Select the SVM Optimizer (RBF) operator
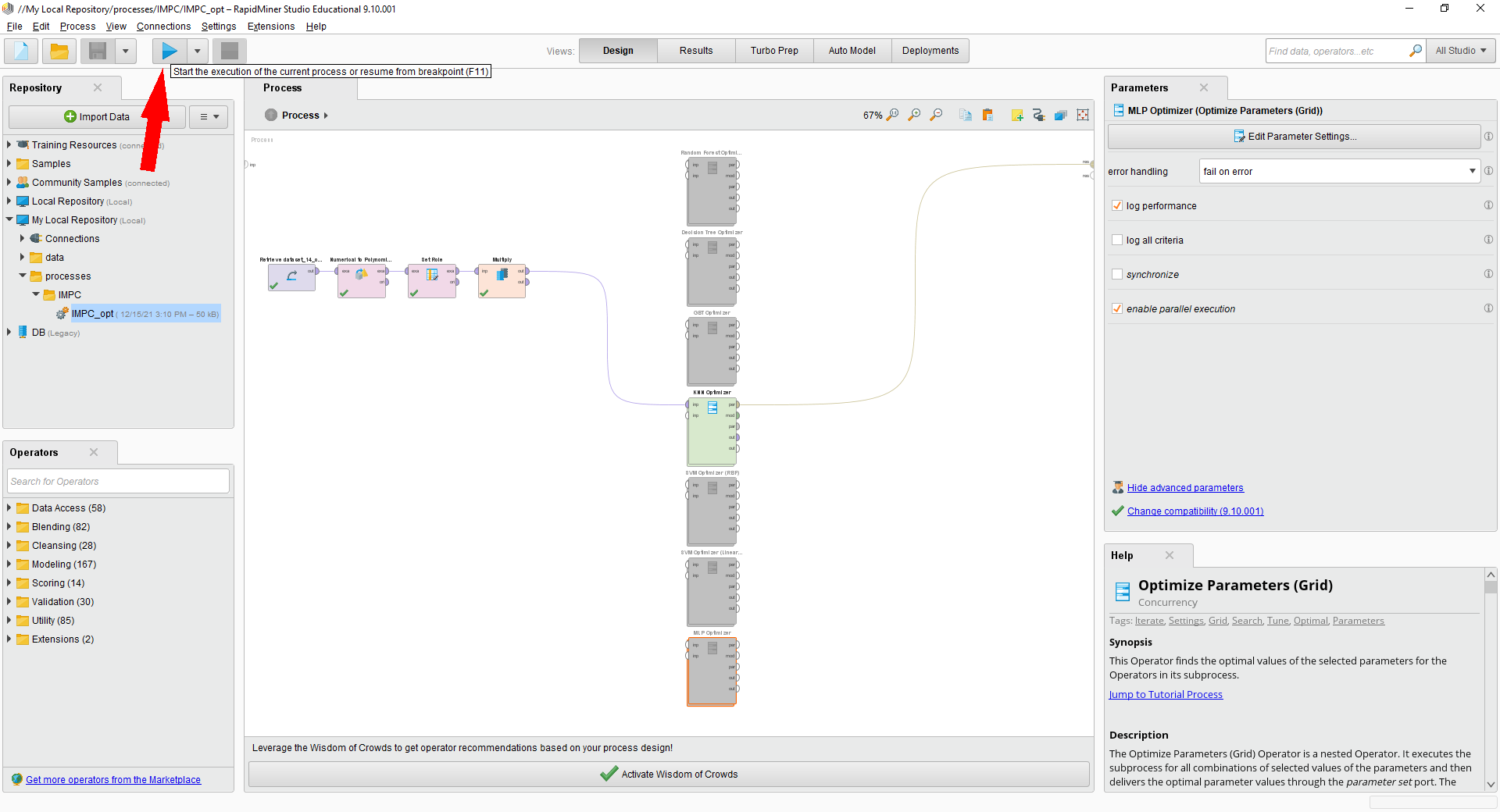Image resolution: width=1500 pixels, height=812 pixels. 712,511
